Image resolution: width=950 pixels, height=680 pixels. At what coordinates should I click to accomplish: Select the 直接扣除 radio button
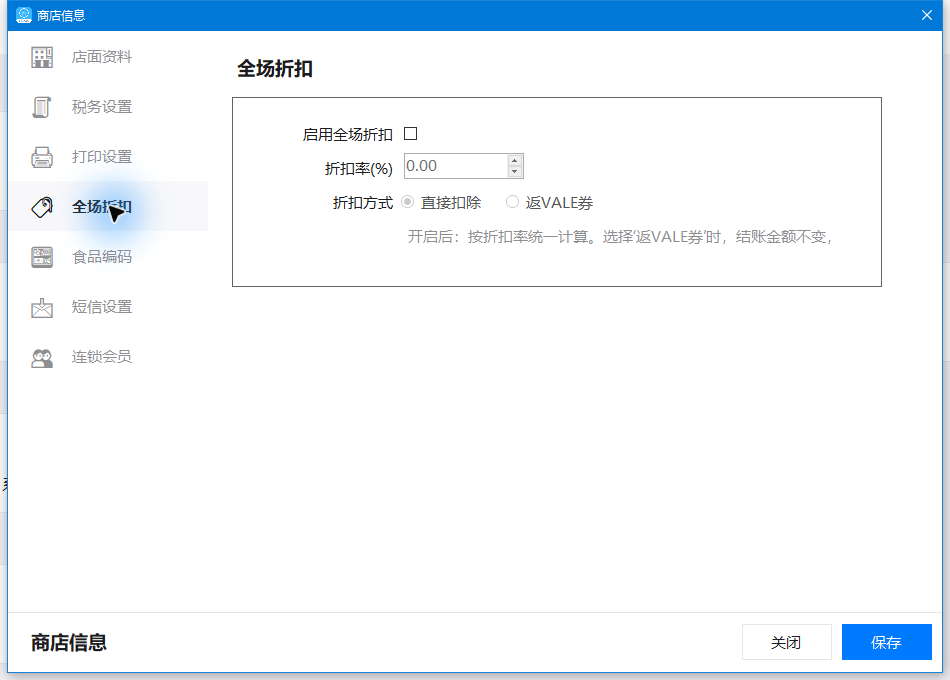408,202
